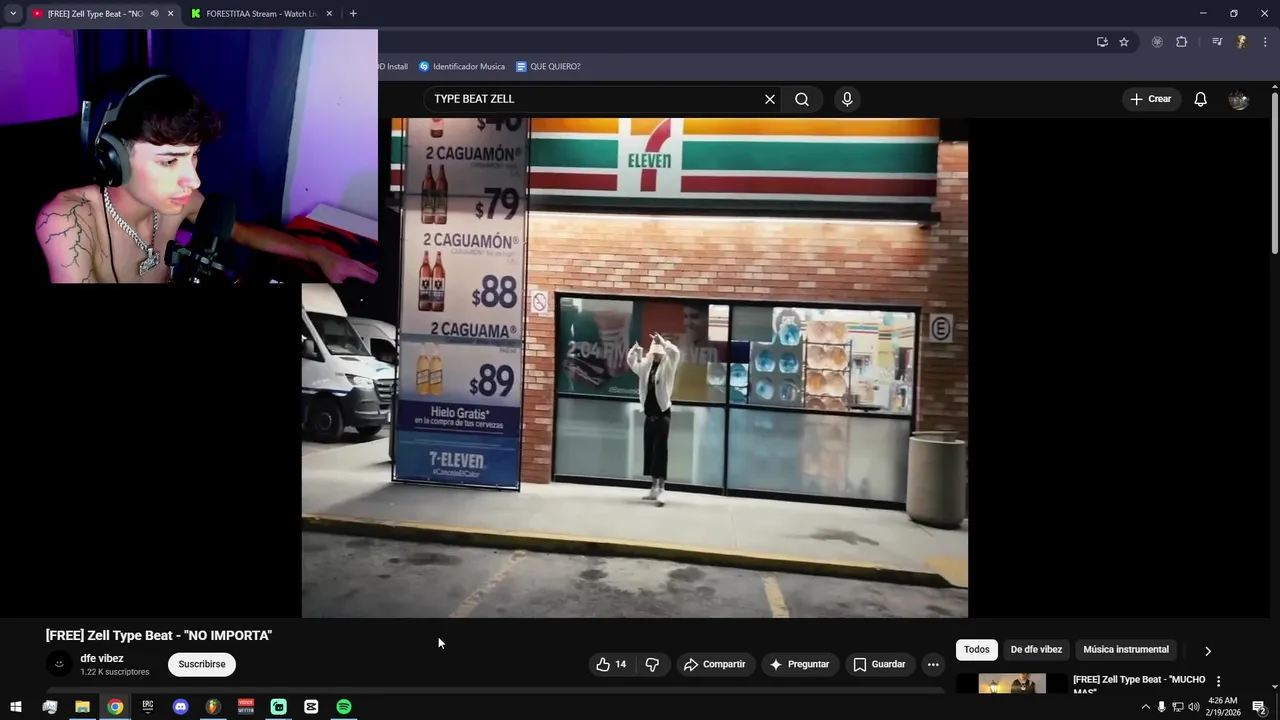Open the Windows notification center
Image resolution: width=1280 pixels, height=720 pixels.
[1259, 707]
